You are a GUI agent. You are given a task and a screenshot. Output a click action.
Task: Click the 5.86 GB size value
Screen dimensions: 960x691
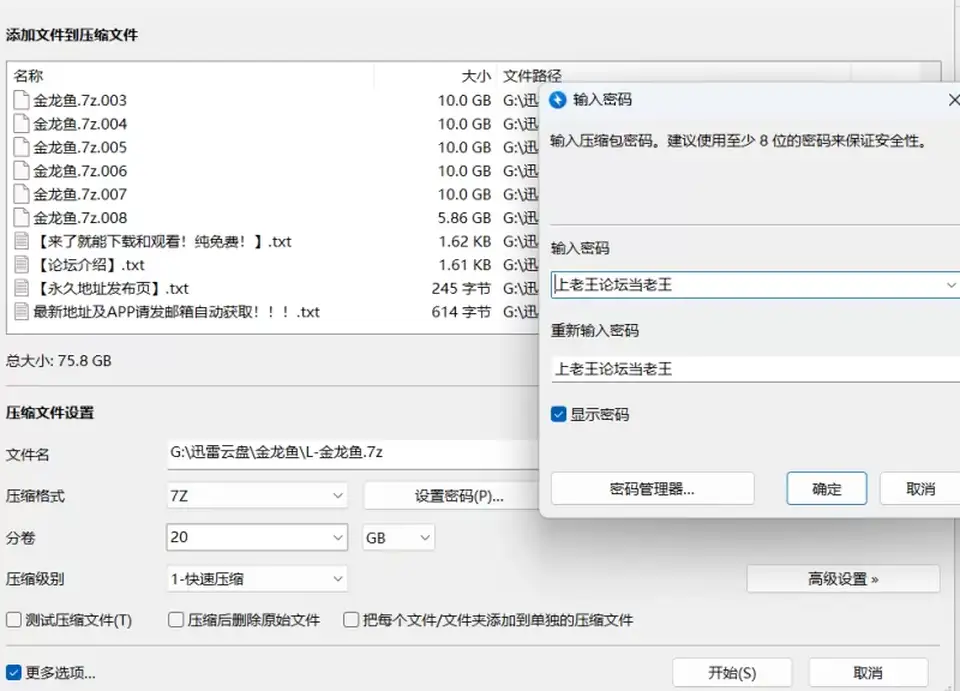[464, 217]
